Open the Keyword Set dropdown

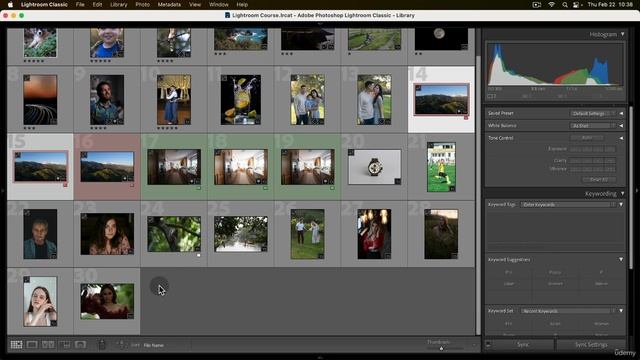pyautogui.click(x=568, y=311)
